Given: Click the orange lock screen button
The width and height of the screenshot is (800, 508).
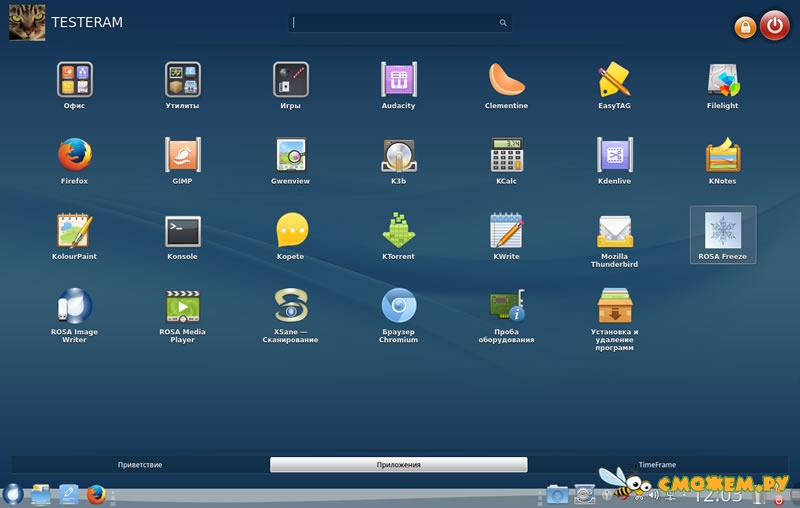Looking at the screenshot, I should coord(745,27).
